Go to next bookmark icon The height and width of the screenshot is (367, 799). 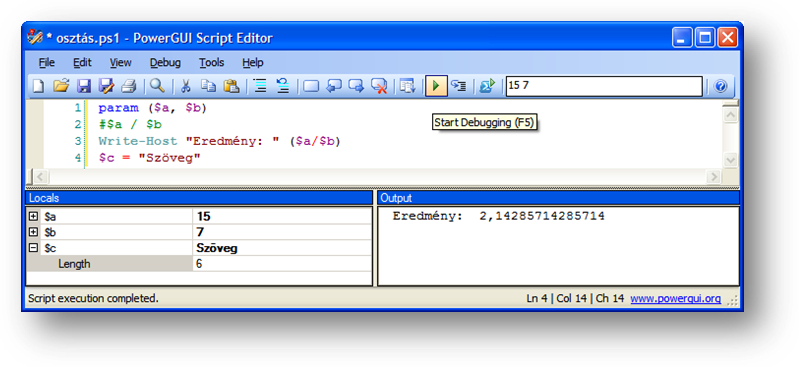point(356,86)
